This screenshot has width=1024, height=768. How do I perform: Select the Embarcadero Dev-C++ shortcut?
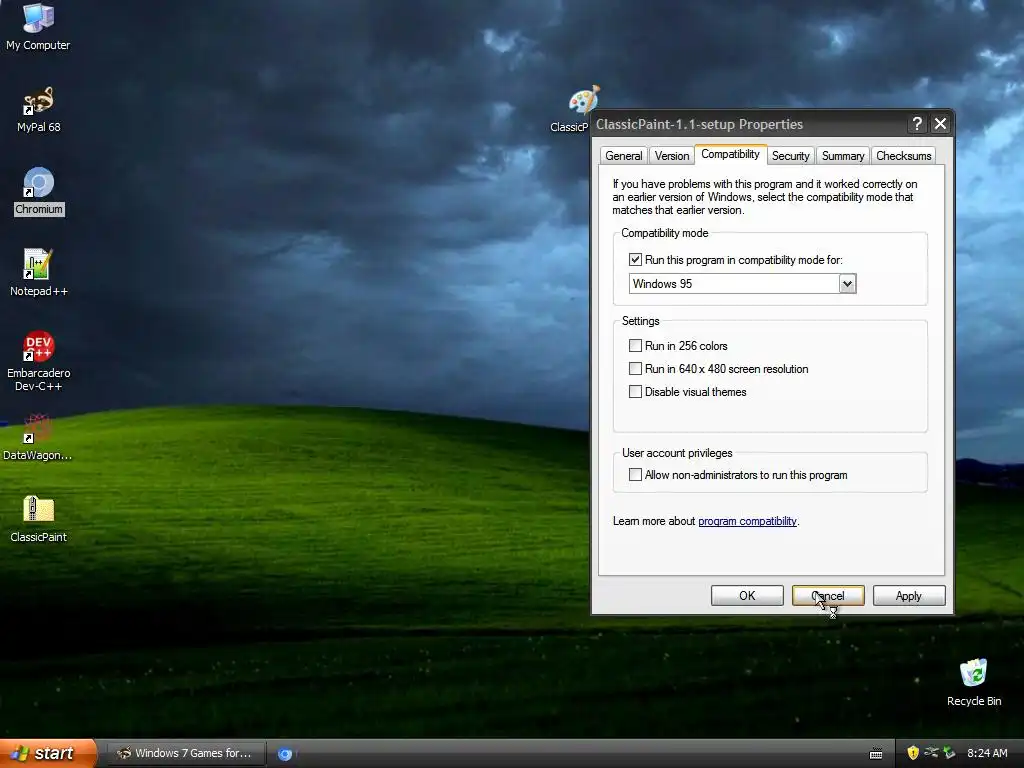click(x=39, y=361)
